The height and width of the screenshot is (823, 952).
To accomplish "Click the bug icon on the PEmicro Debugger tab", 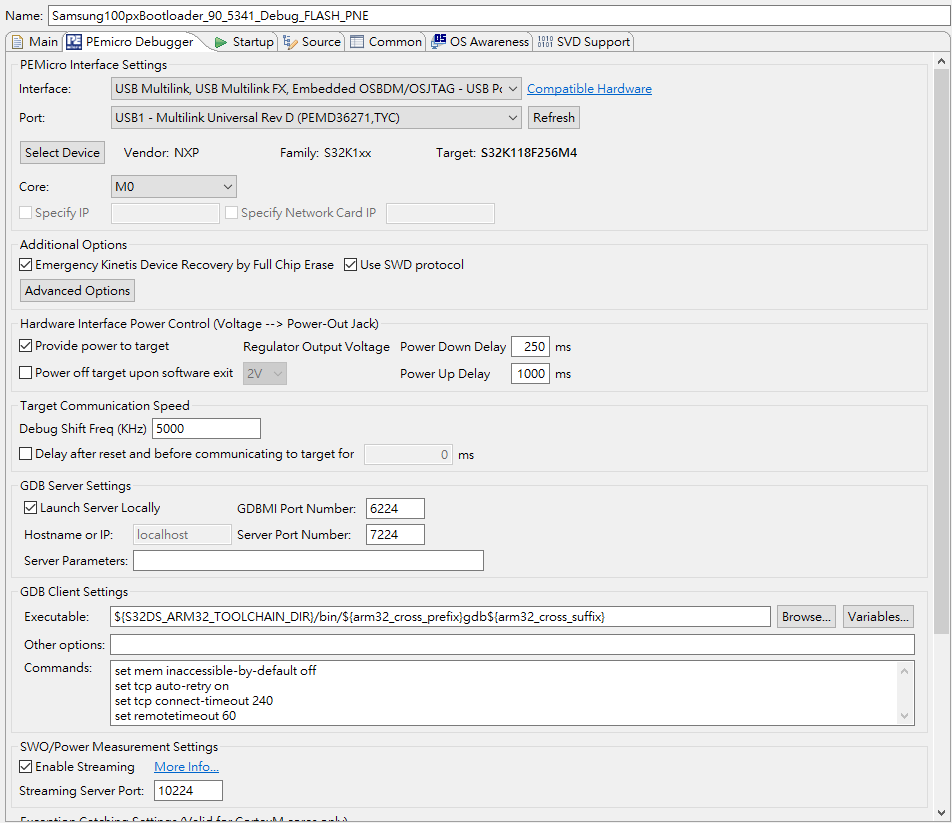I will tap(73, 42).
